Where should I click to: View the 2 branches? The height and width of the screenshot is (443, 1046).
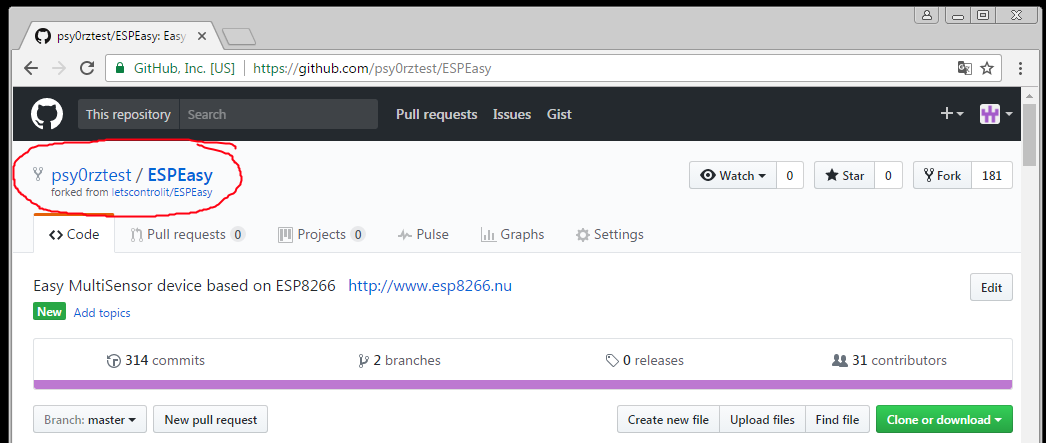click(399, 360)
